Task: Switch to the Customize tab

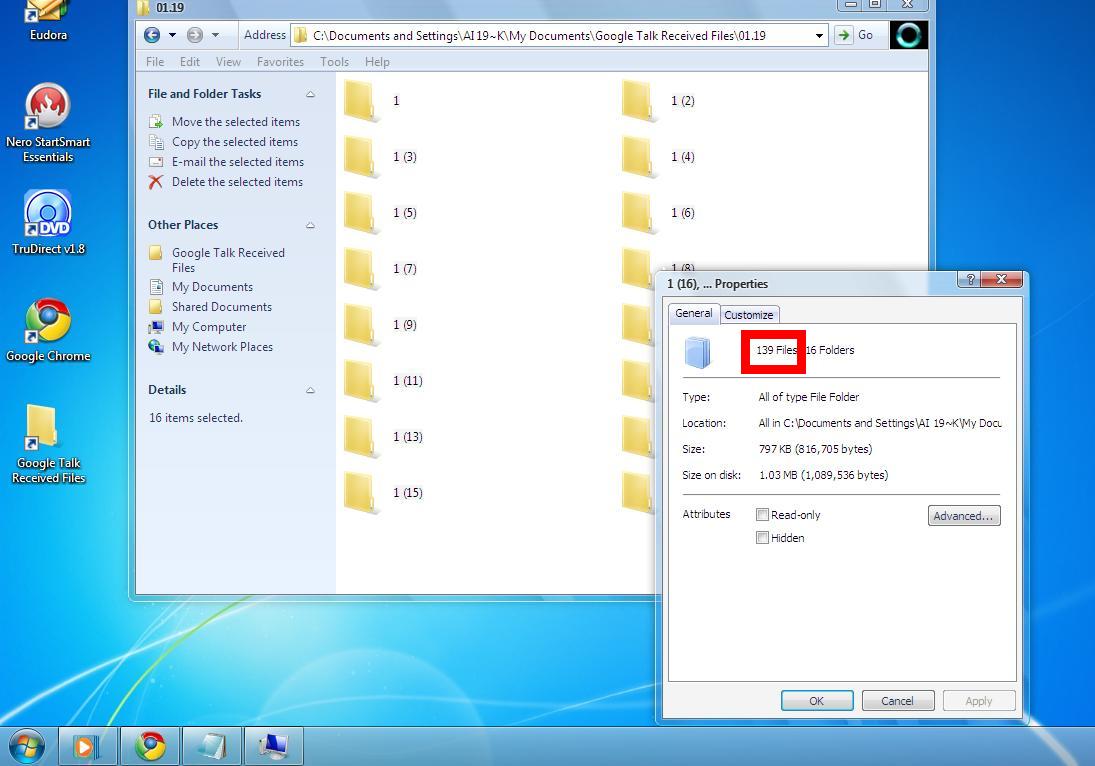Action: pos(749,315)
